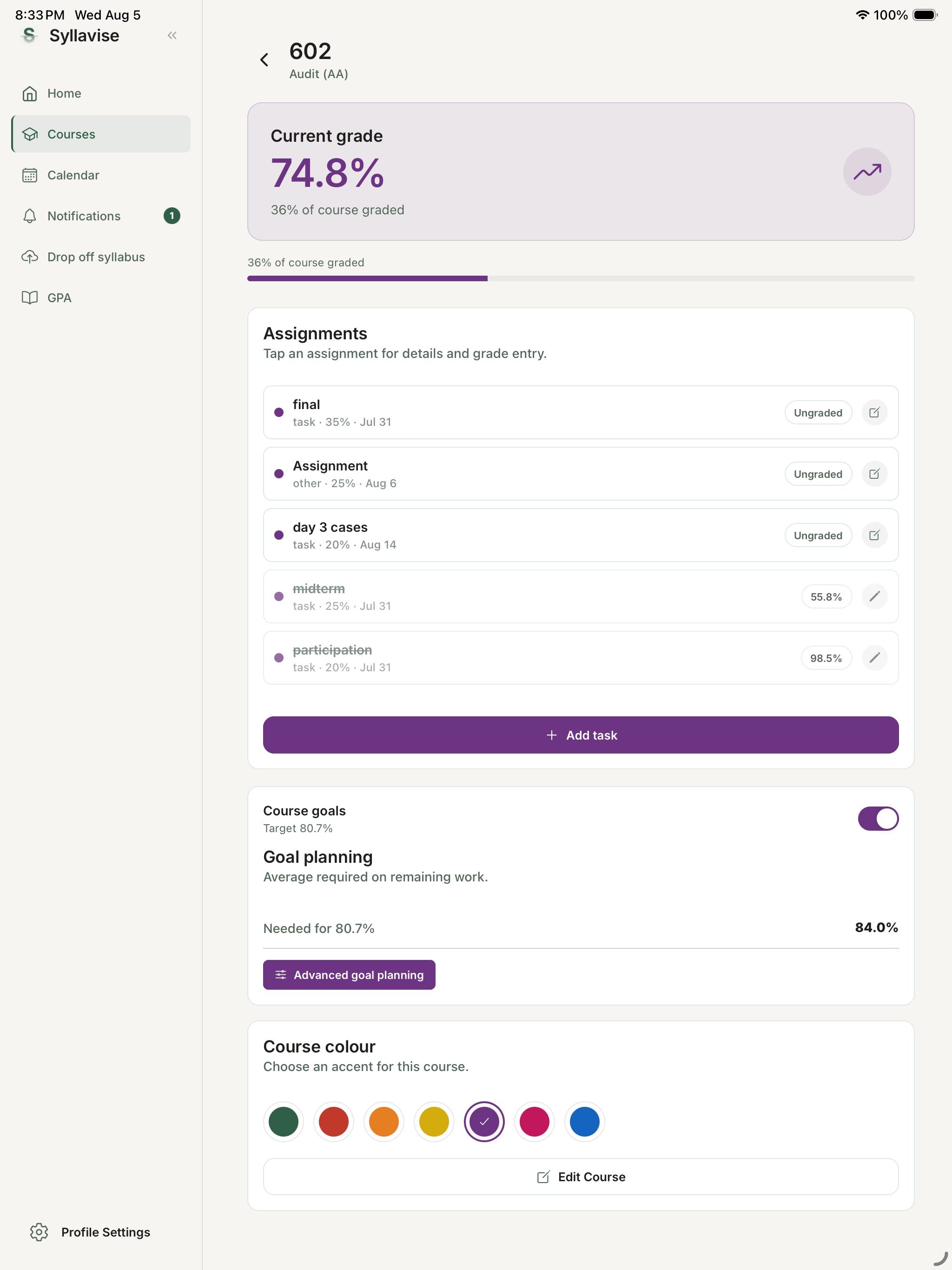Image resolution: width=952 pixels, height=1270 pixels.
Task: Select the orange course colour
Action: coord(384,1122)
